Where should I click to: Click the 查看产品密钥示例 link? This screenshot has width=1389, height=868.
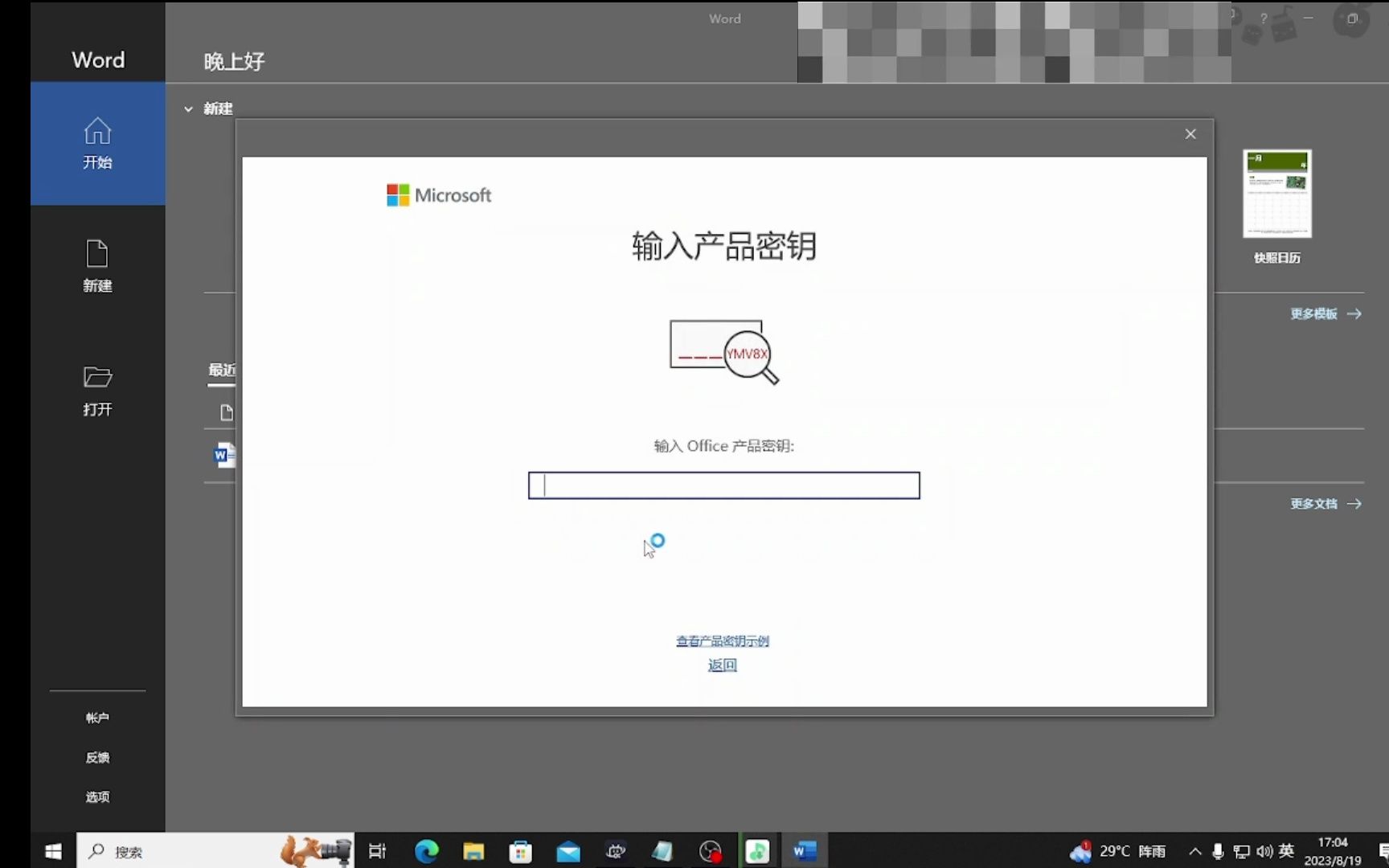[721, 641]
